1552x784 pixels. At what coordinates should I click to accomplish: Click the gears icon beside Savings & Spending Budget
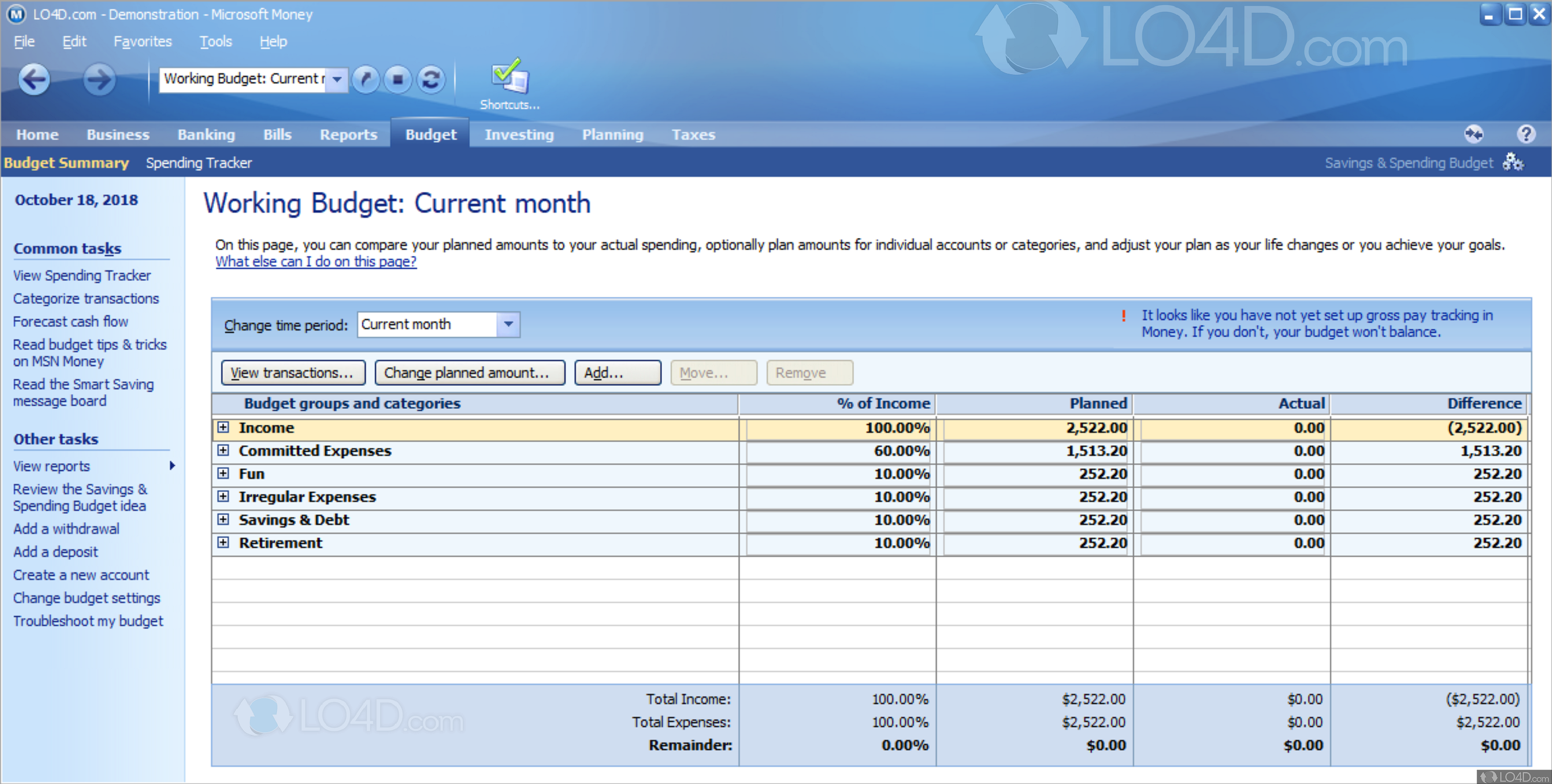(x=1514, y=161)
